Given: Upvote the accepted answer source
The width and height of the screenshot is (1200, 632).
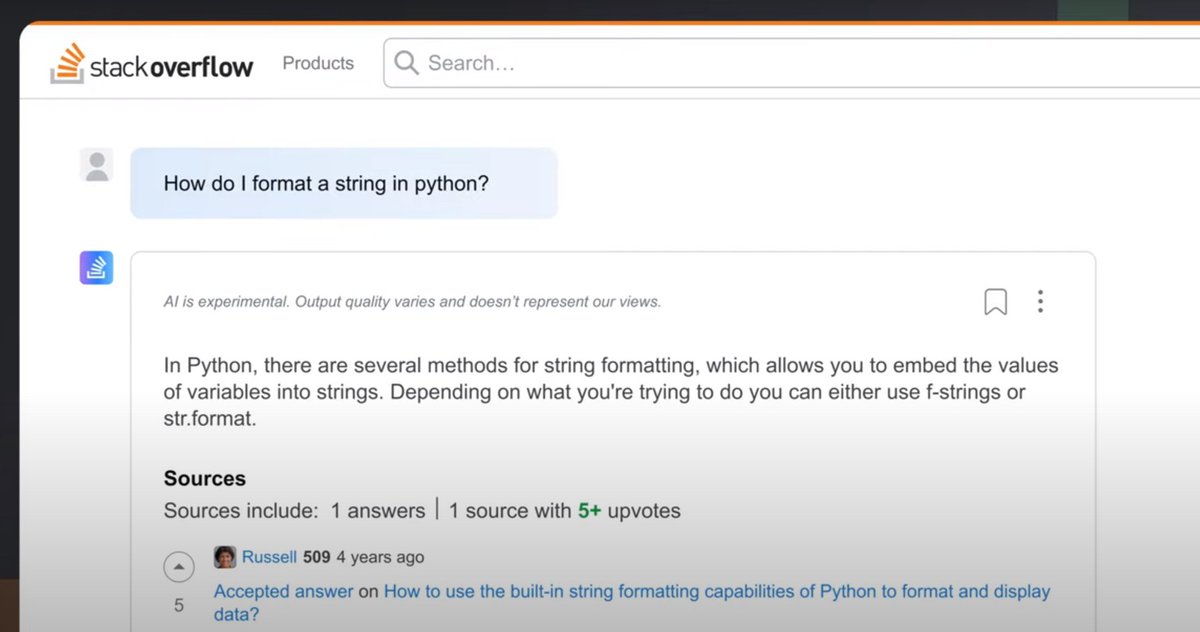Looking at the screenshot, I should 179,566.
